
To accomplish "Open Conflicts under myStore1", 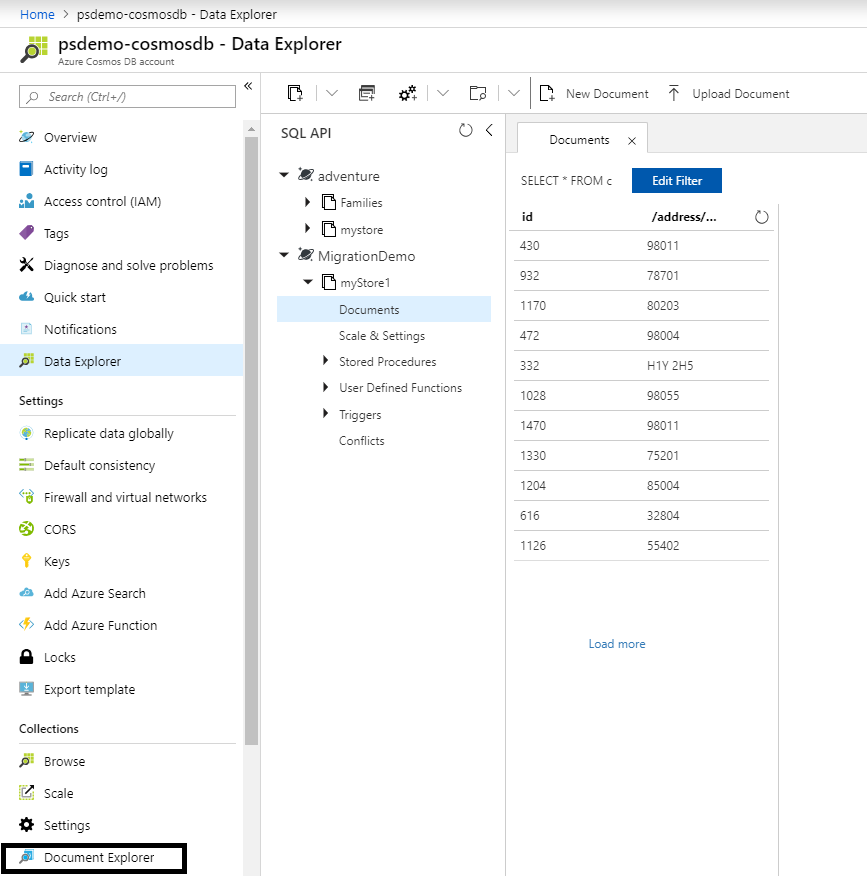I will [x=361, y=441].
